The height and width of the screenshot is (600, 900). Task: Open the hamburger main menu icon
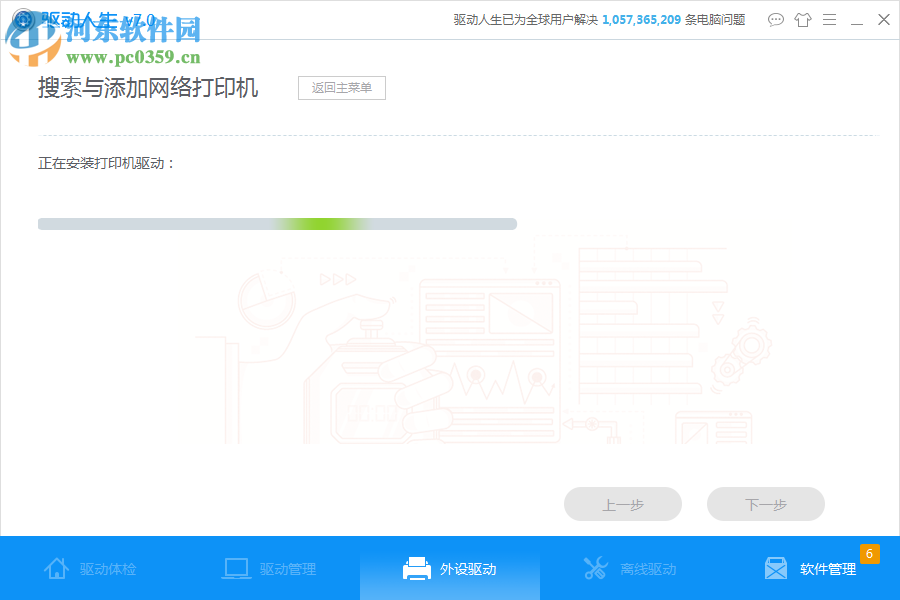829,19
